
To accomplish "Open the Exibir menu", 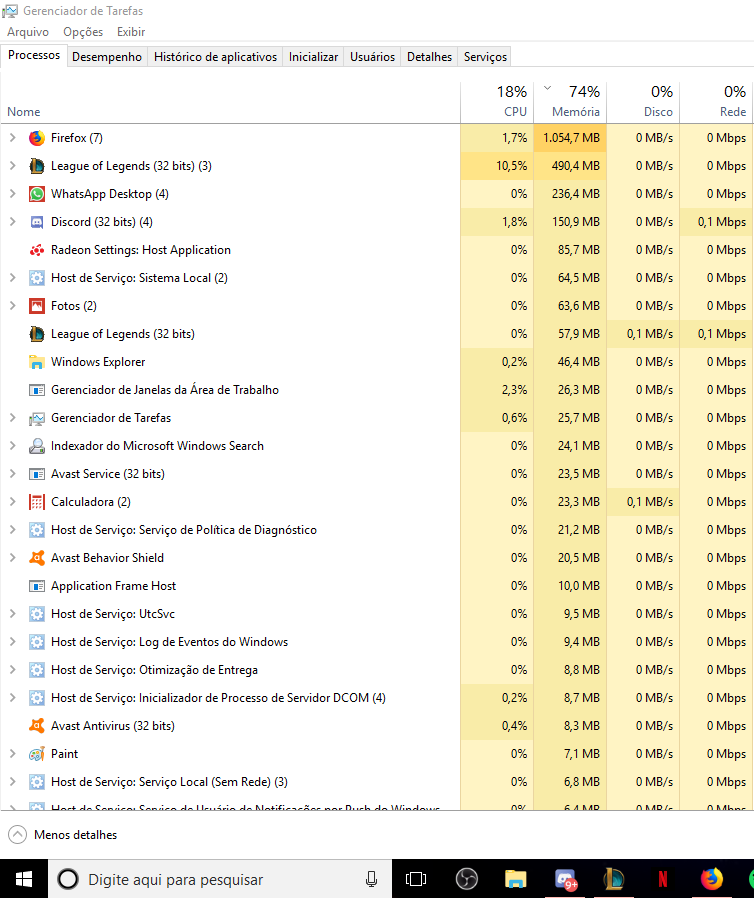I will point(131,32).
